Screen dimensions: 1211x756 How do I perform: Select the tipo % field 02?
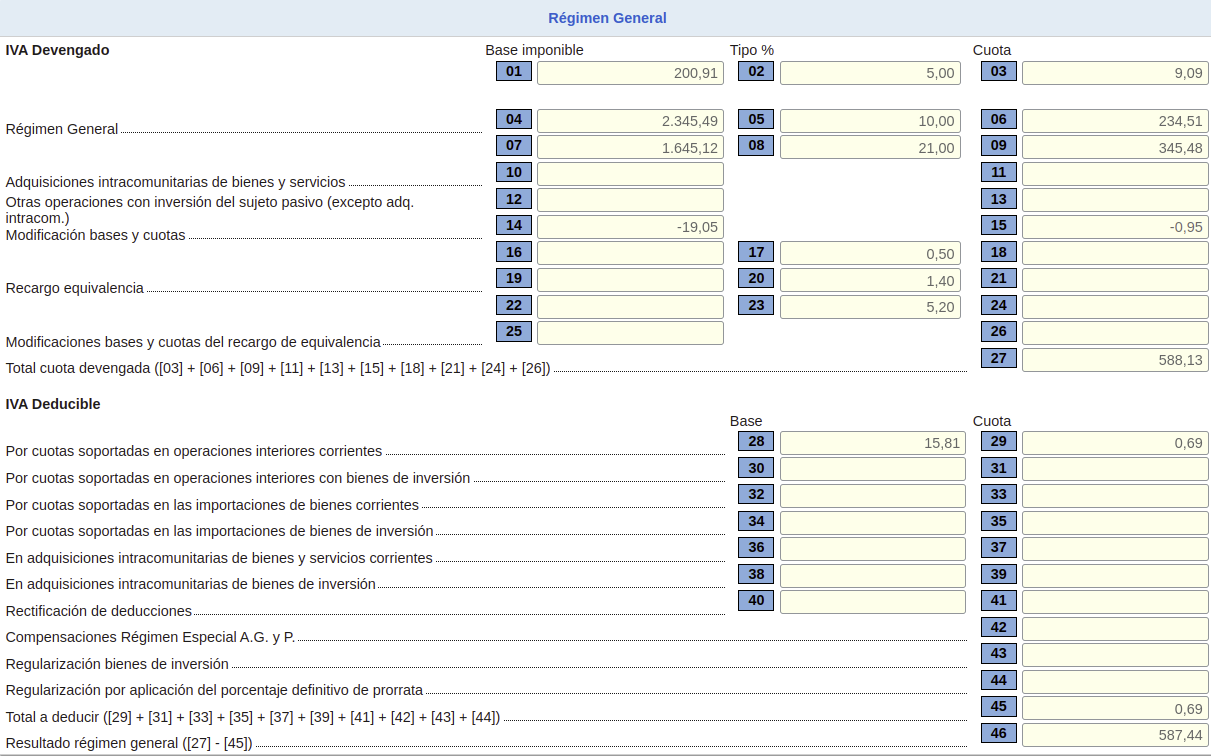(x=870, y=73)
